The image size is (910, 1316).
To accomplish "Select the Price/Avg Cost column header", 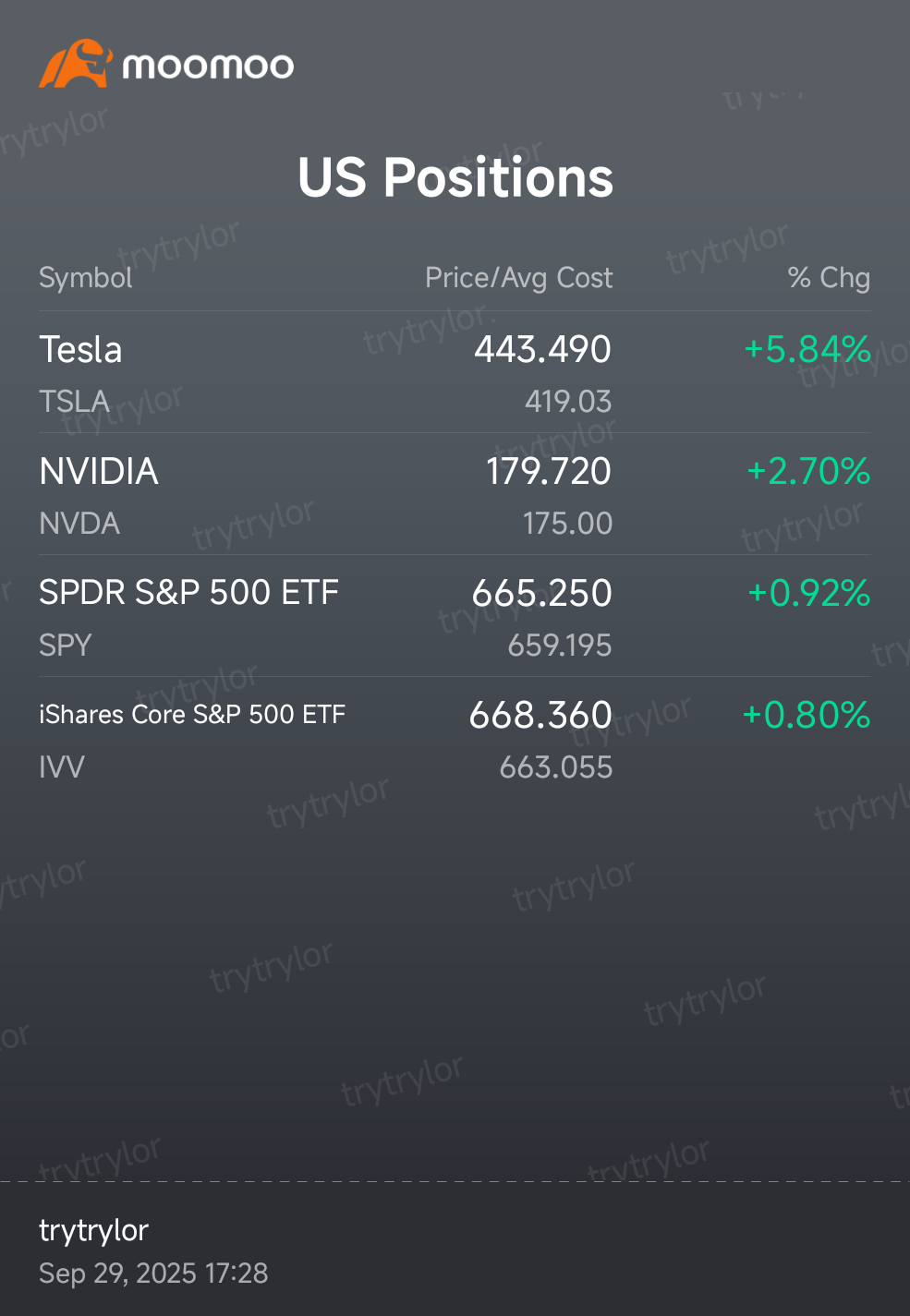I will pyautogui.click(x=518, y=278).
